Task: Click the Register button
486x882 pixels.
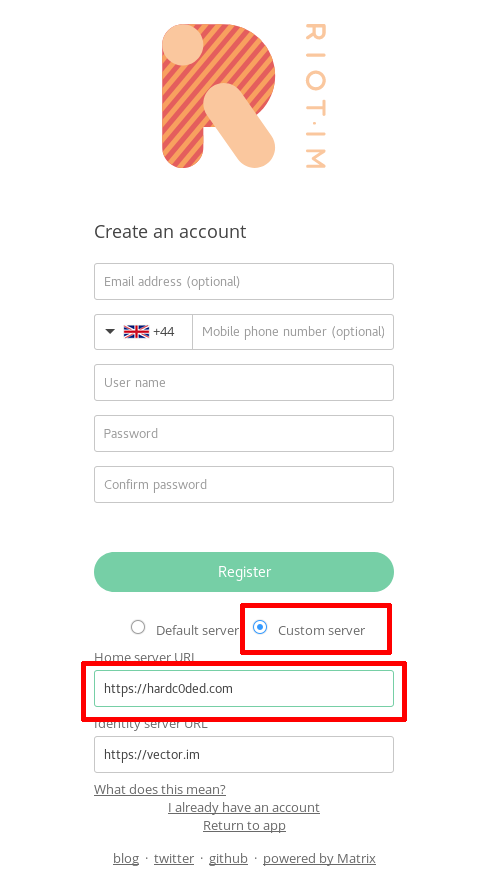Action: coord(244,572)
